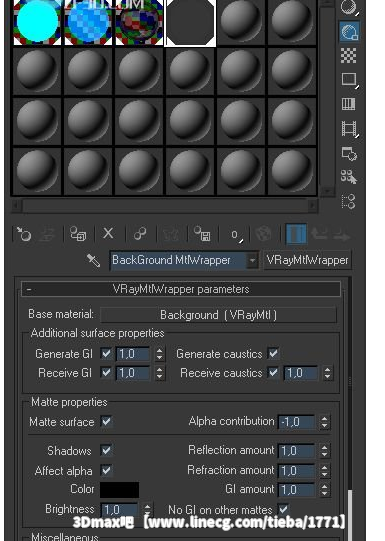The width and height of the screenshot is (385, 541).
Task: Assign material to selection icon
Action: (x=78, y=234)
